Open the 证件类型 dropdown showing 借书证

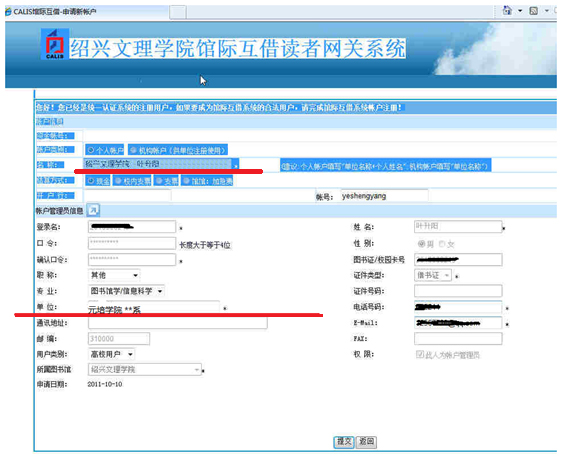click(433, 275)
